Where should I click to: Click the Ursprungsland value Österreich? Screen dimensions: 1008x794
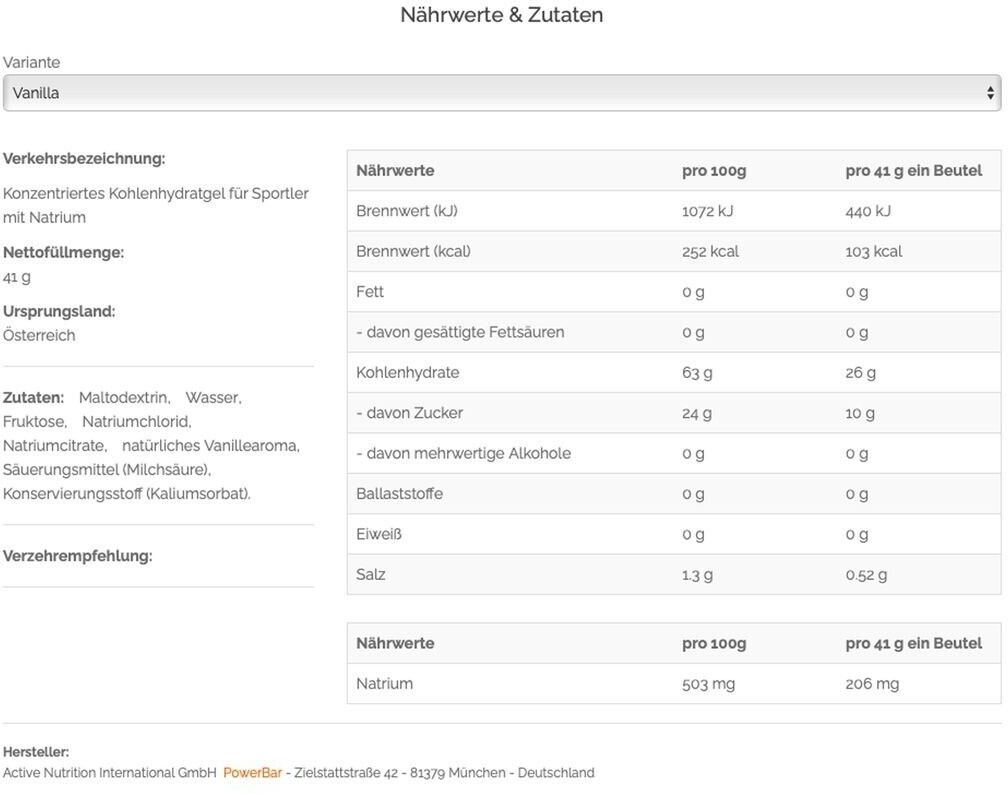point(39,336)
